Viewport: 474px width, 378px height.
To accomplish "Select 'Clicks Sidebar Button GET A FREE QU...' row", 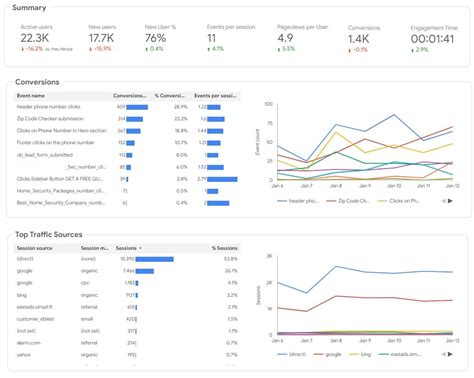I will [x=127, y=179].
